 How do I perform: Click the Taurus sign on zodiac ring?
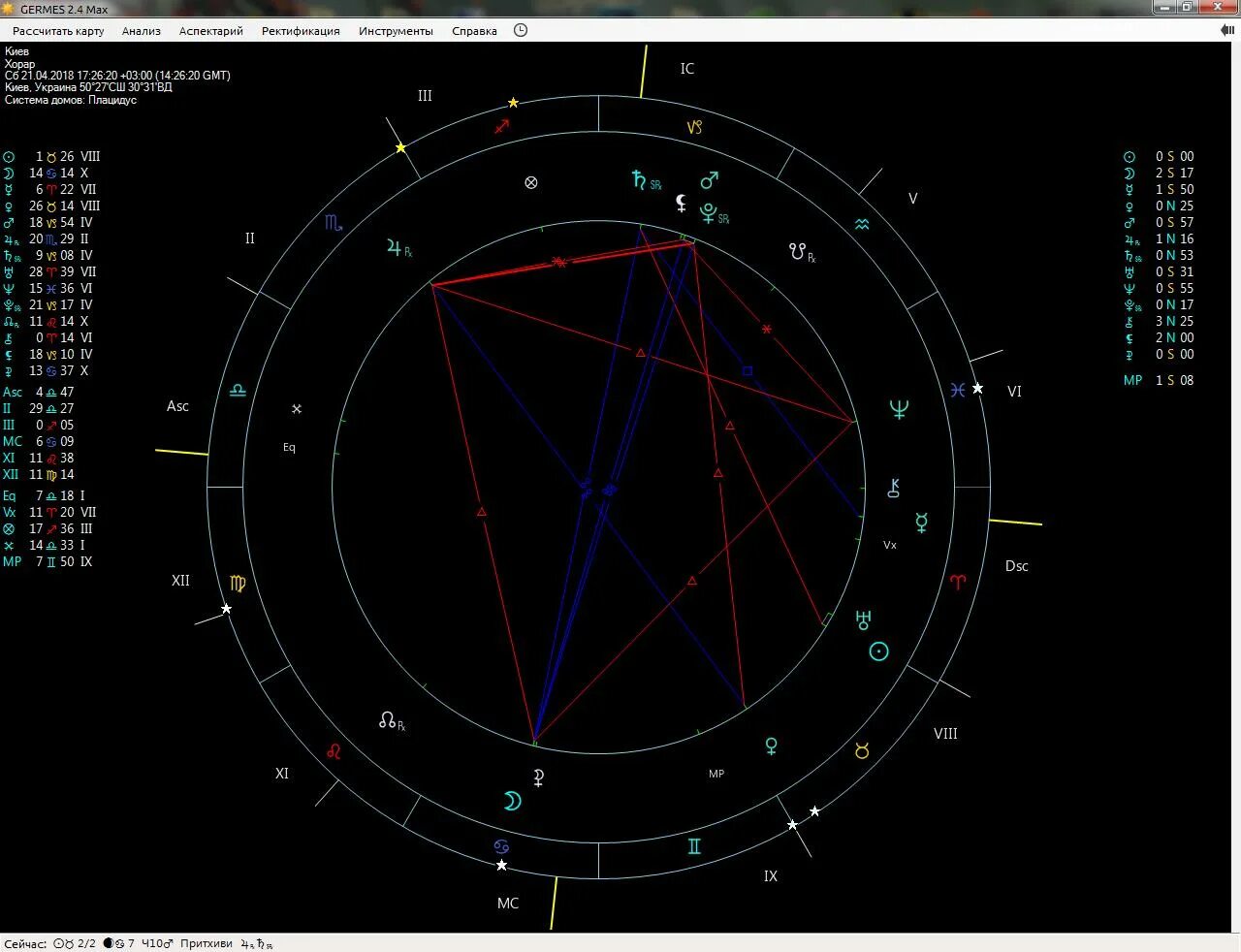click(862, 750)
